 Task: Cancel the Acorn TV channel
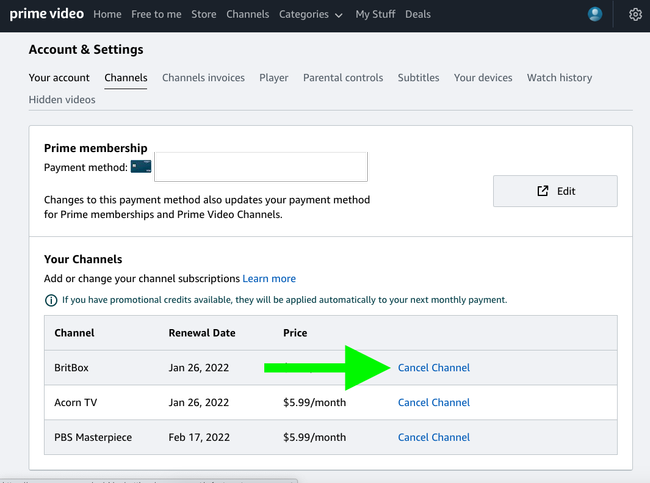click(434, 403)
